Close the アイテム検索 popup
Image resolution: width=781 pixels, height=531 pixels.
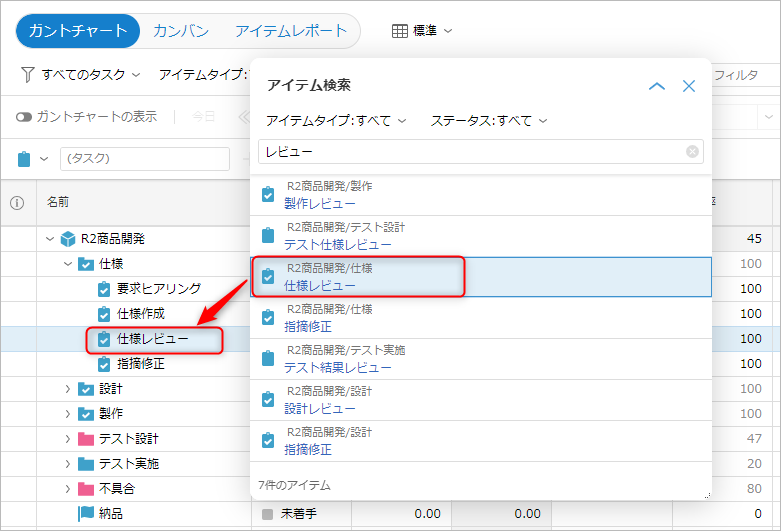[689, 87]
